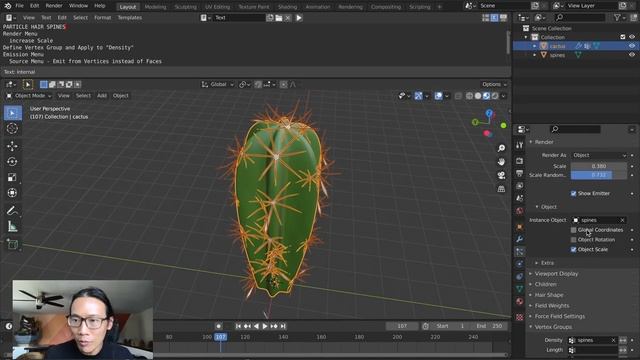Open the viewport Add menu
Screen dimensions: 640x360
pos(102,96)
